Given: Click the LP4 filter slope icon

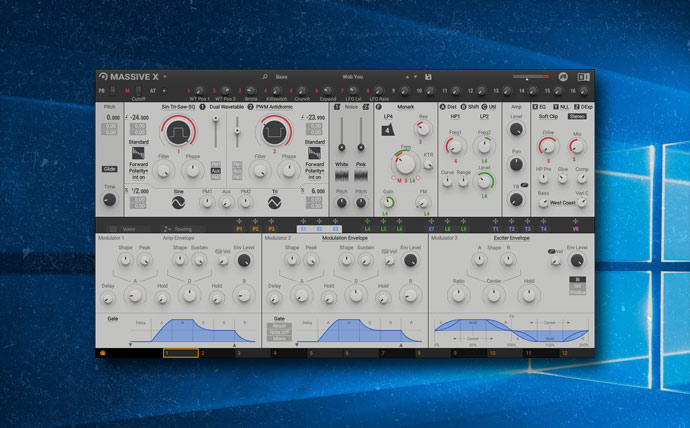Looking at the screenshot, I should 388,130.
